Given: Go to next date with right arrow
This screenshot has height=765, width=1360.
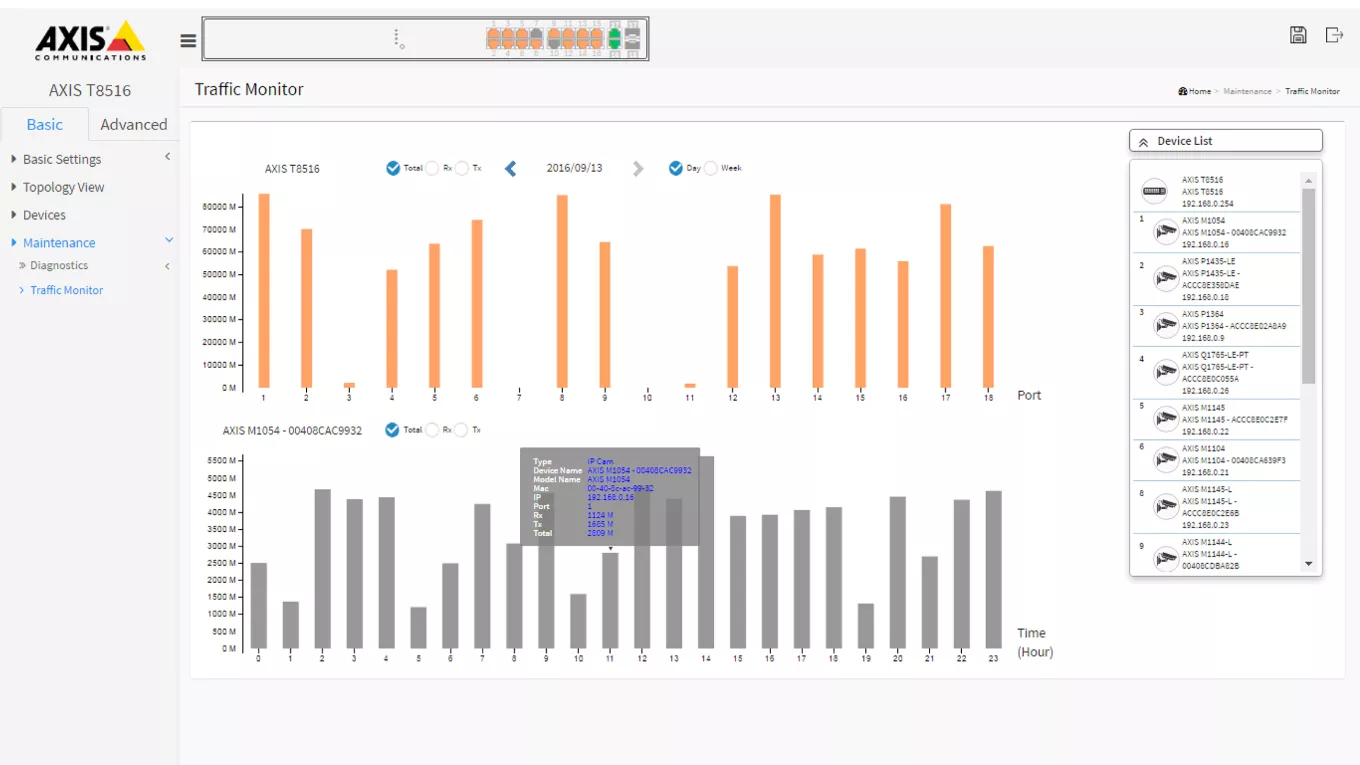Looking at the screenshot, I should pyautogui.click(x=638, y=169).
